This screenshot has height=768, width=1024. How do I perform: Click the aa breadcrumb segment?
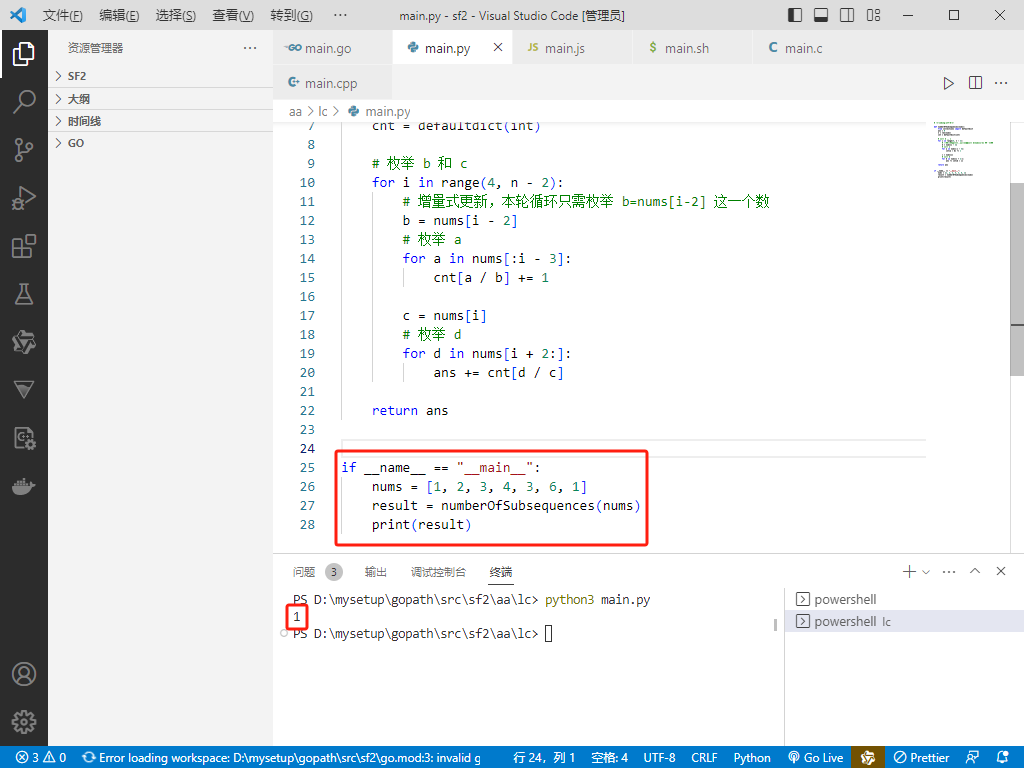[295, 112]
